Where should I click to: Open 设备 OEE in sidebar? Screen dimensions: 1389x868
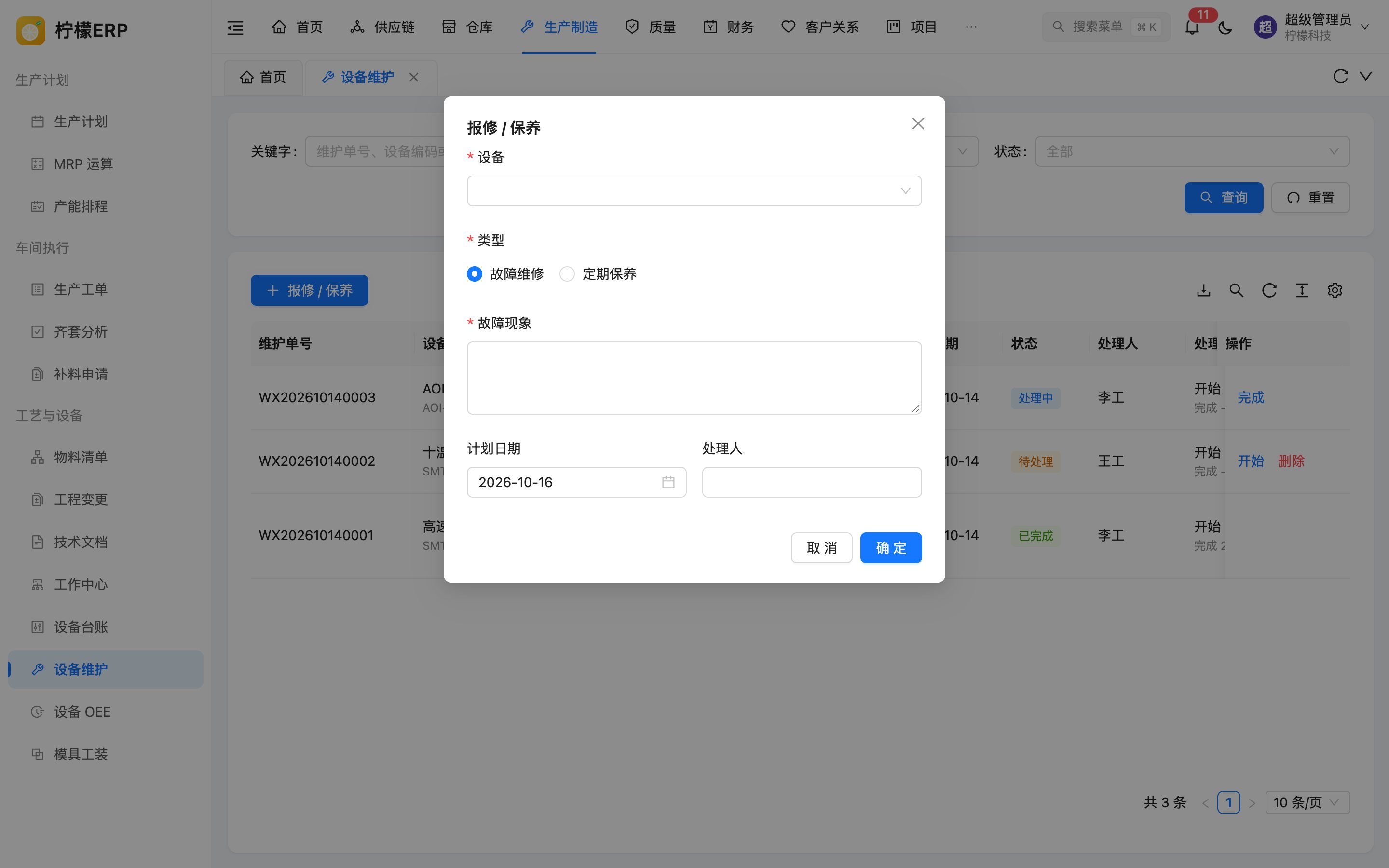point(105,712)
